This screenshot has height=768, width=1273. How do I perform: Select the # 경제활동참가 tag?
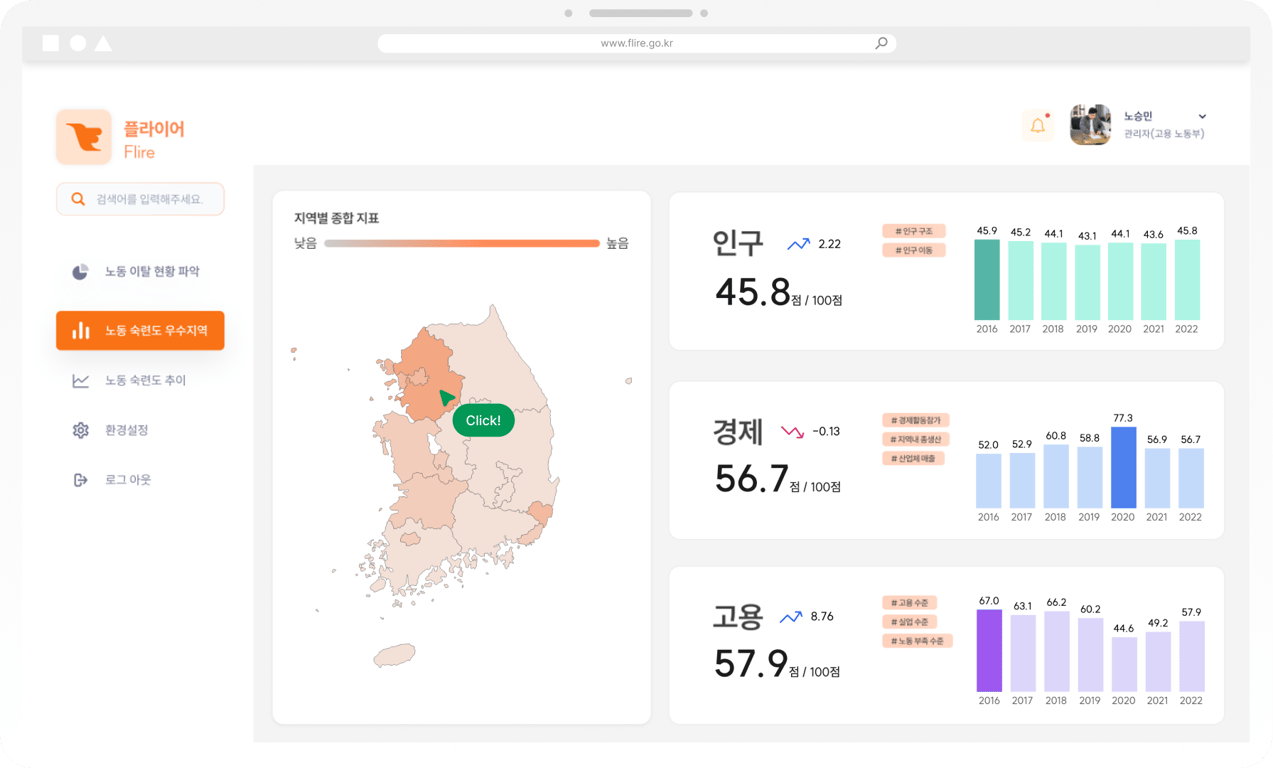point(916,420)
